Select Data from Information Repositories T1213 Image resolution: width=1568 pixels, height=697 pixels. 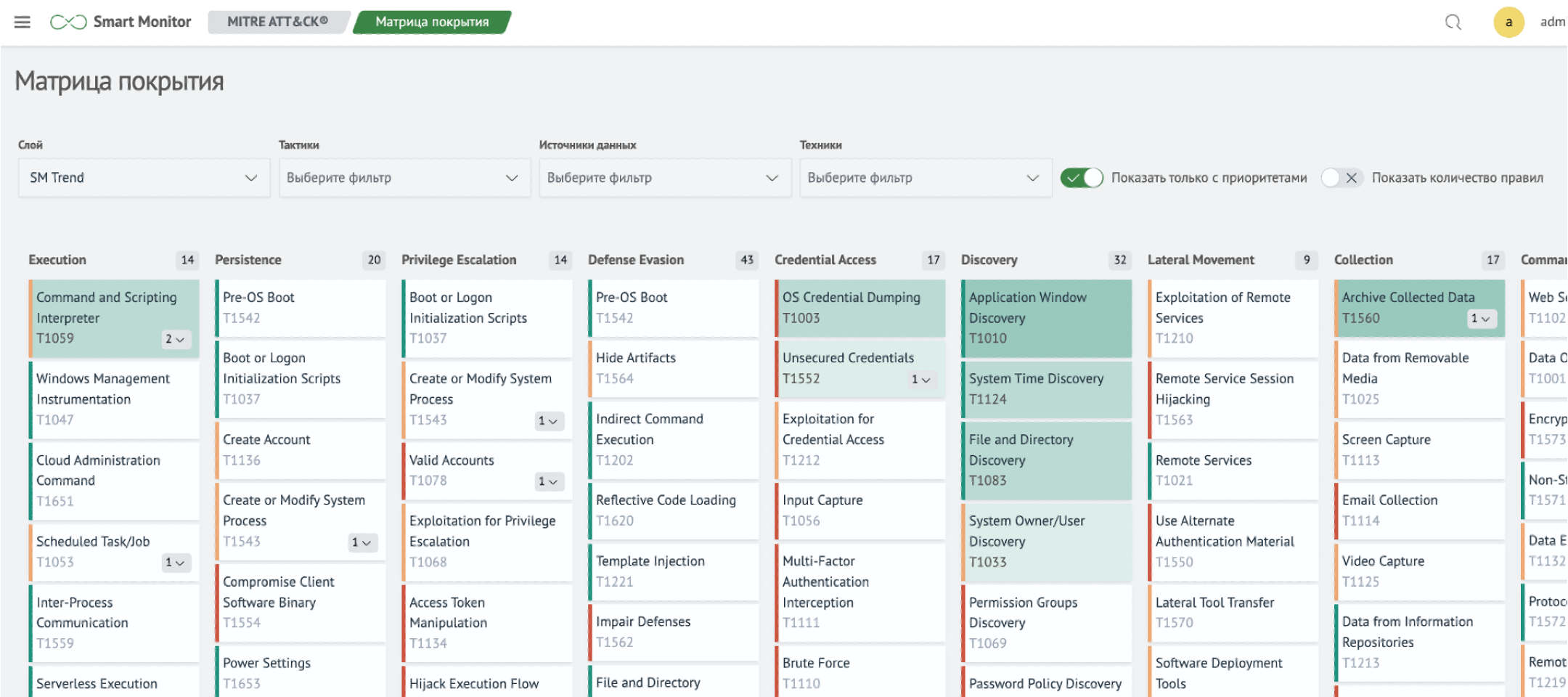[x=1420, y=643]
